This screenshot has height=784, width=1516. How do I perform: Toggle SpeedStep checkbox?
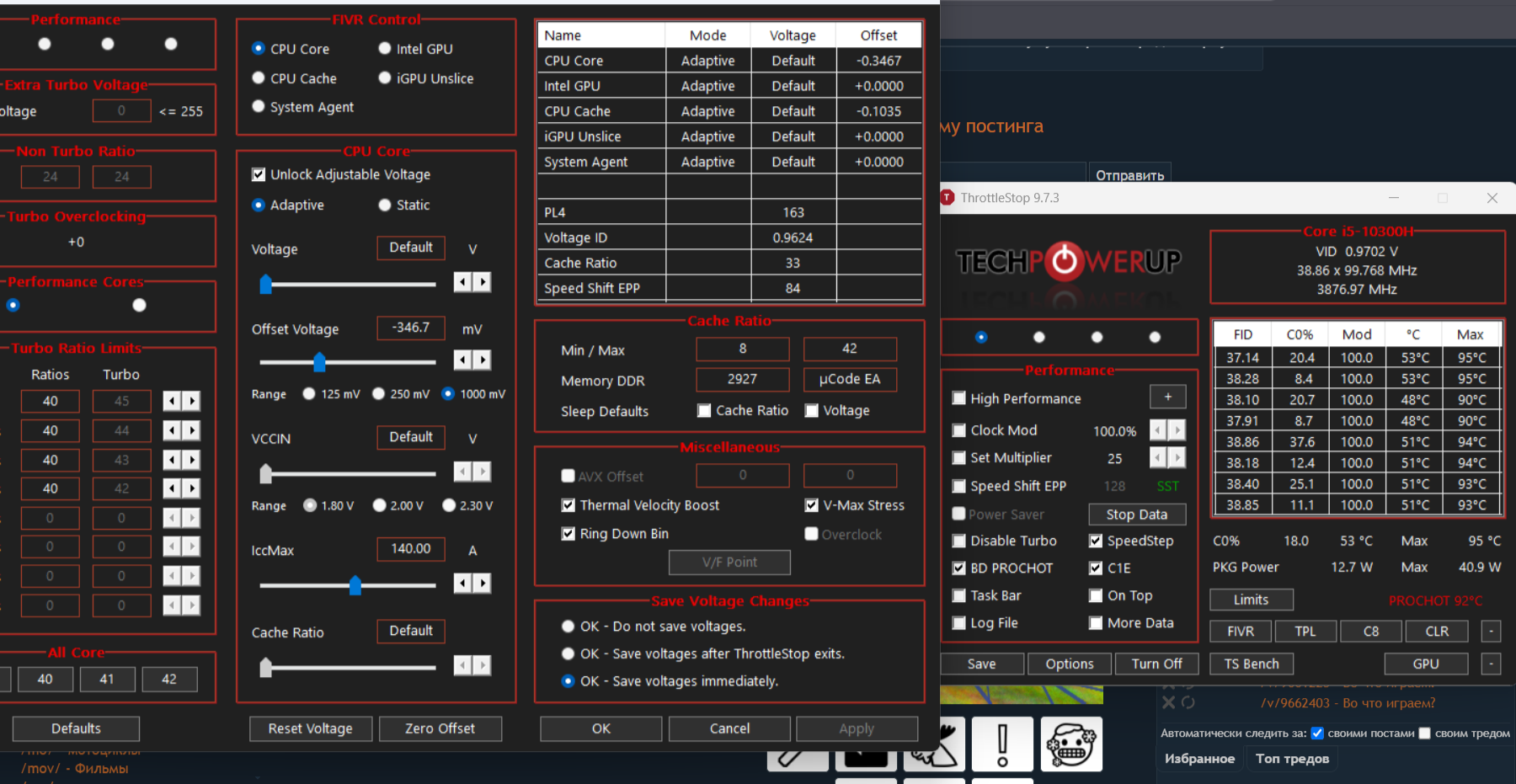pos(1096,541)
